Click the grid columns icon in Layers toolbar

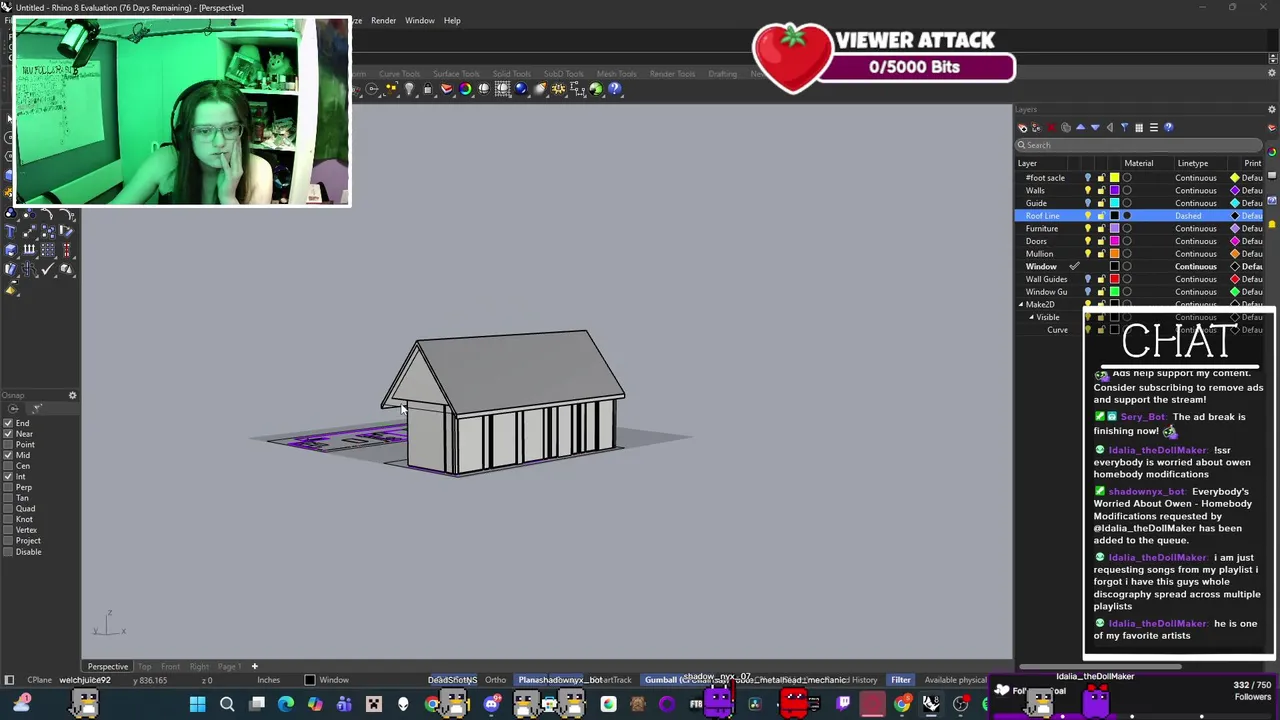[1139, 127]
